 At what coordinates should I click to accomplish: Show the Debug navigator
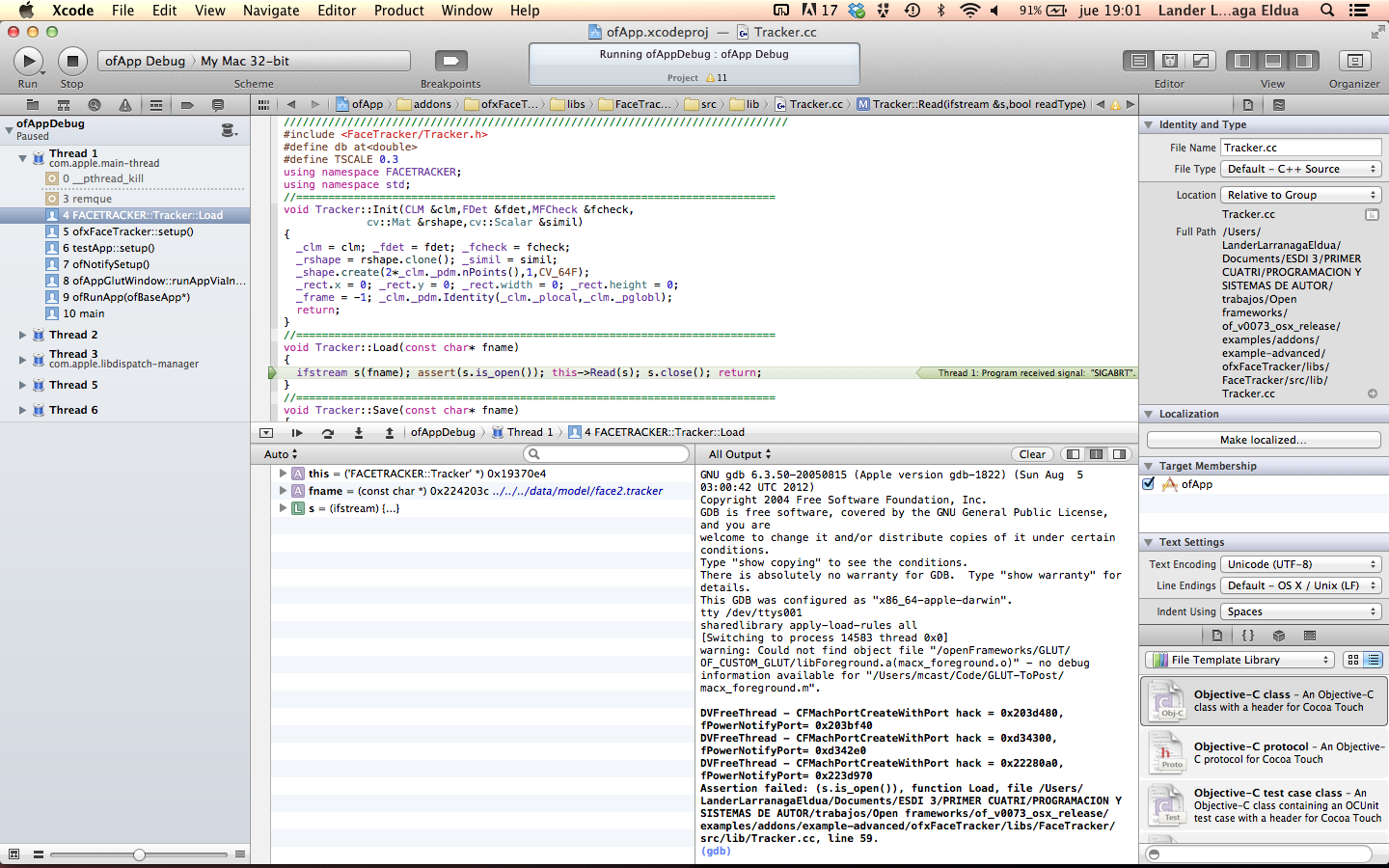(x=156, y=104)
